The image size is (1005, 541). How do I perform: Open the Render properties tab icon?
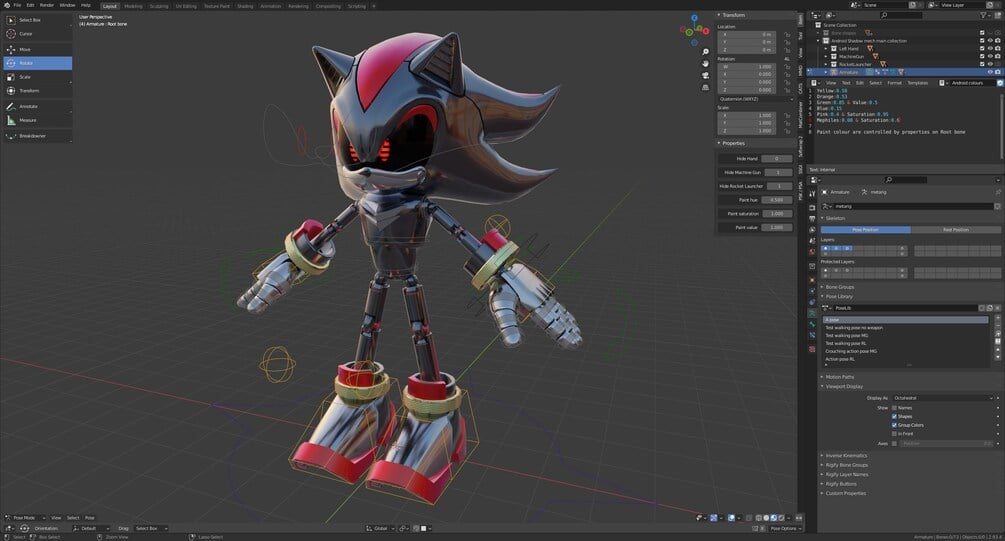point(812,208)
